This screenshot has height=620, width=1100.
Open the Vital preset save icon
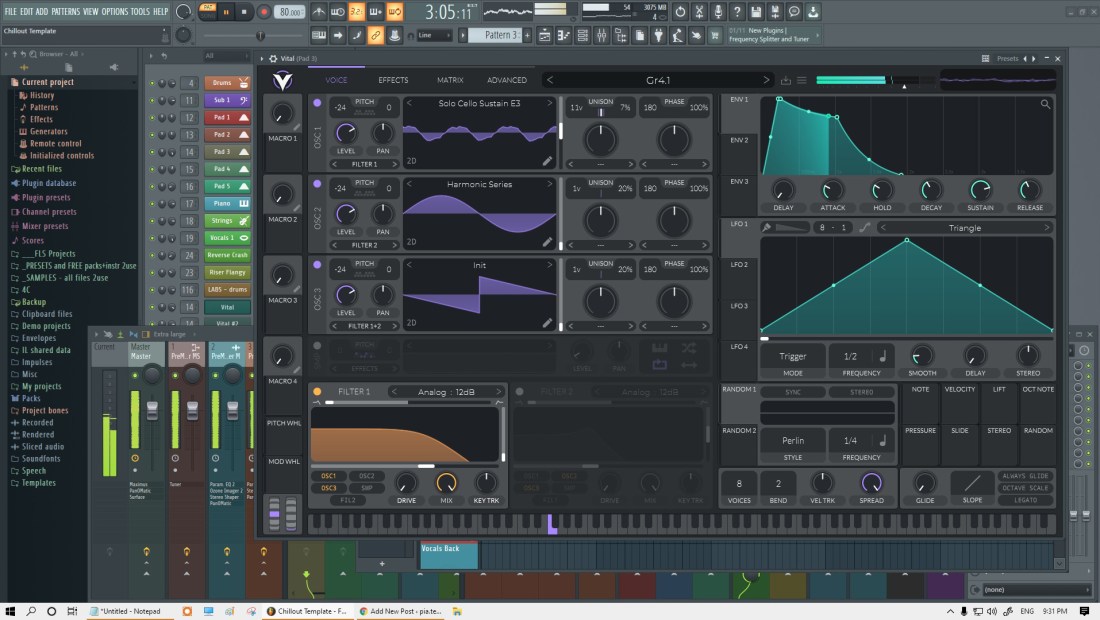point(786,80)
